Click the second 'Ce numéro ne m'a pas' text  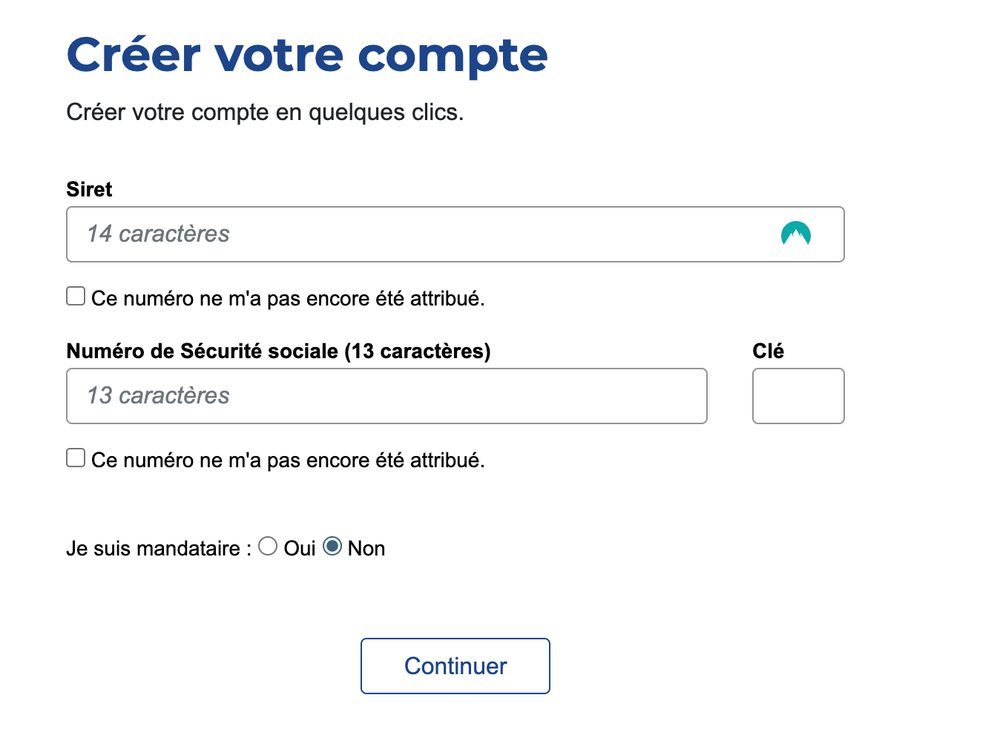click(288, 460)
